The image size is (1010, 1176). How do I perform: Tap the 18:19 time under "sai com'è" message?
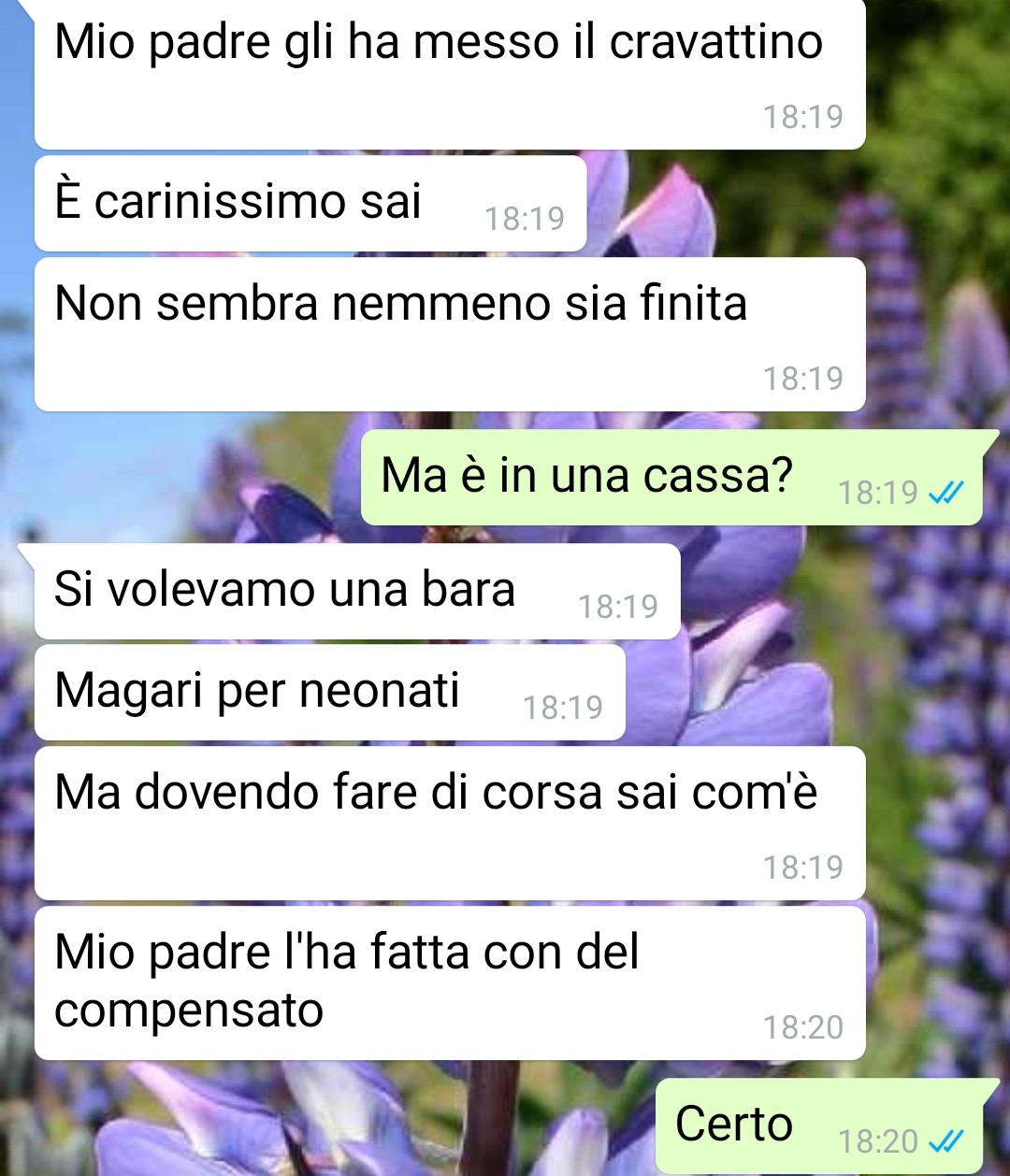[x=803, y=868]
